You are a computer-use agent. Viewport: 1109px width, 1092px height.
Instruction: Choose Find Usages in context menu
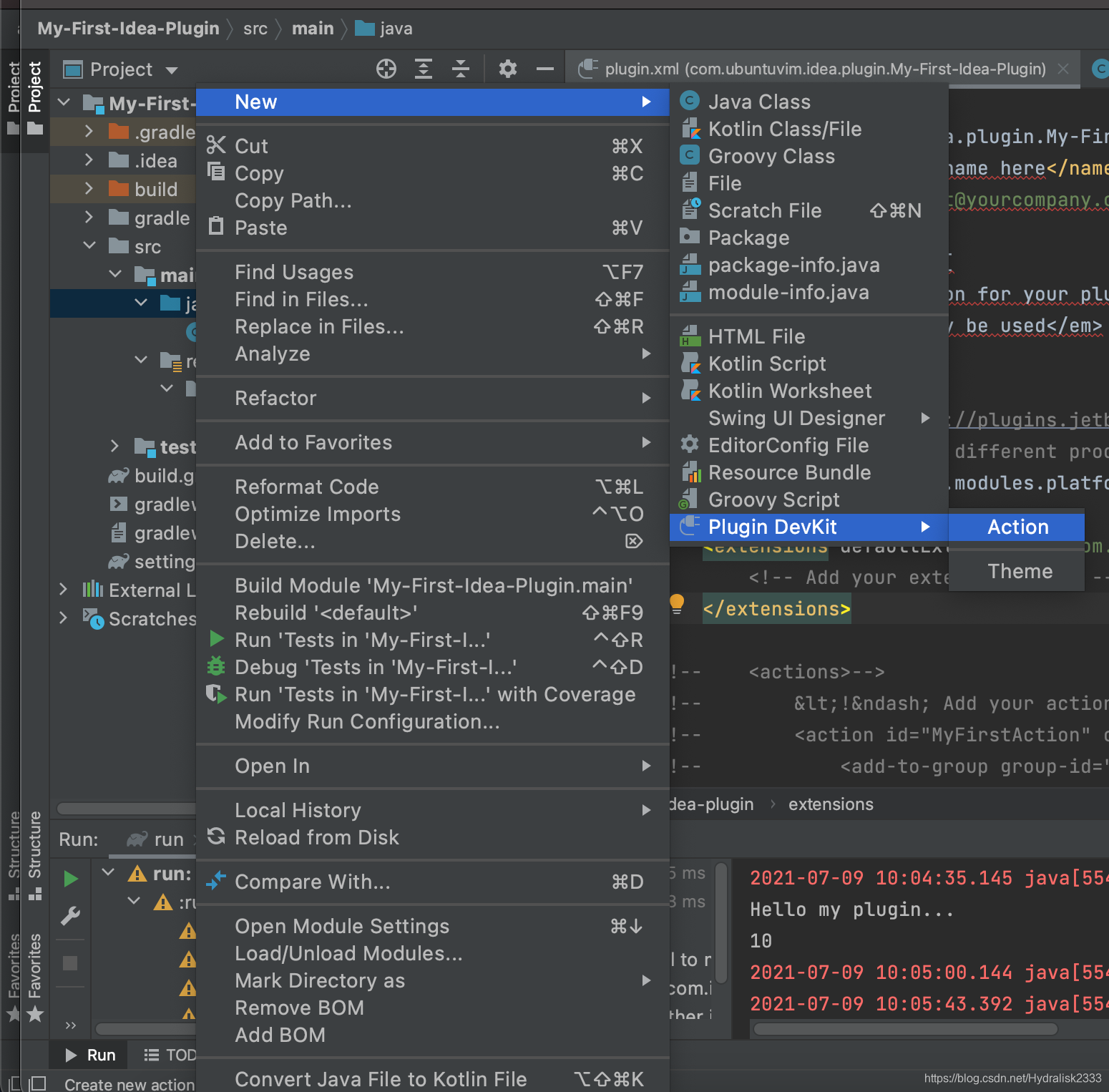click(433, 272)
